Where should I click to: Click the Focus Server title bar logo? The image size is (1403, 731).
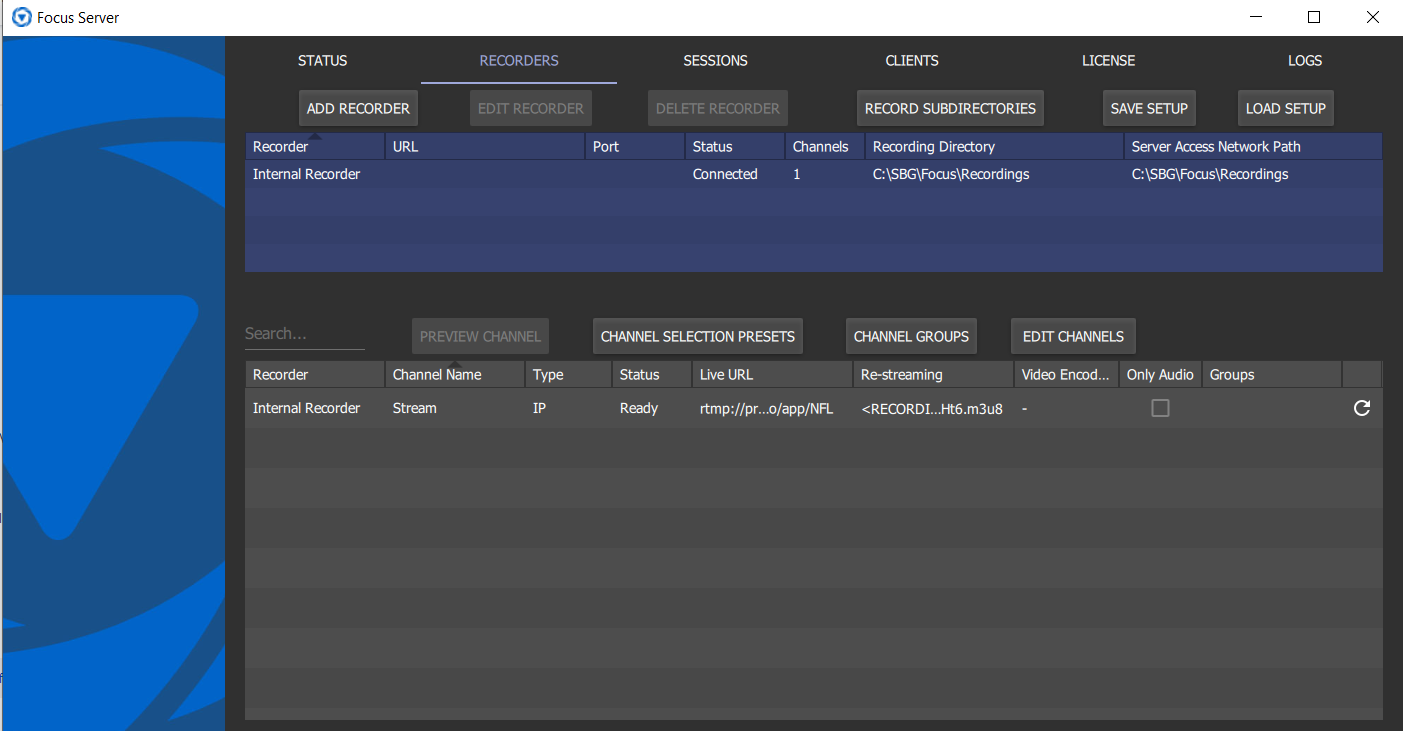[21, 17]
